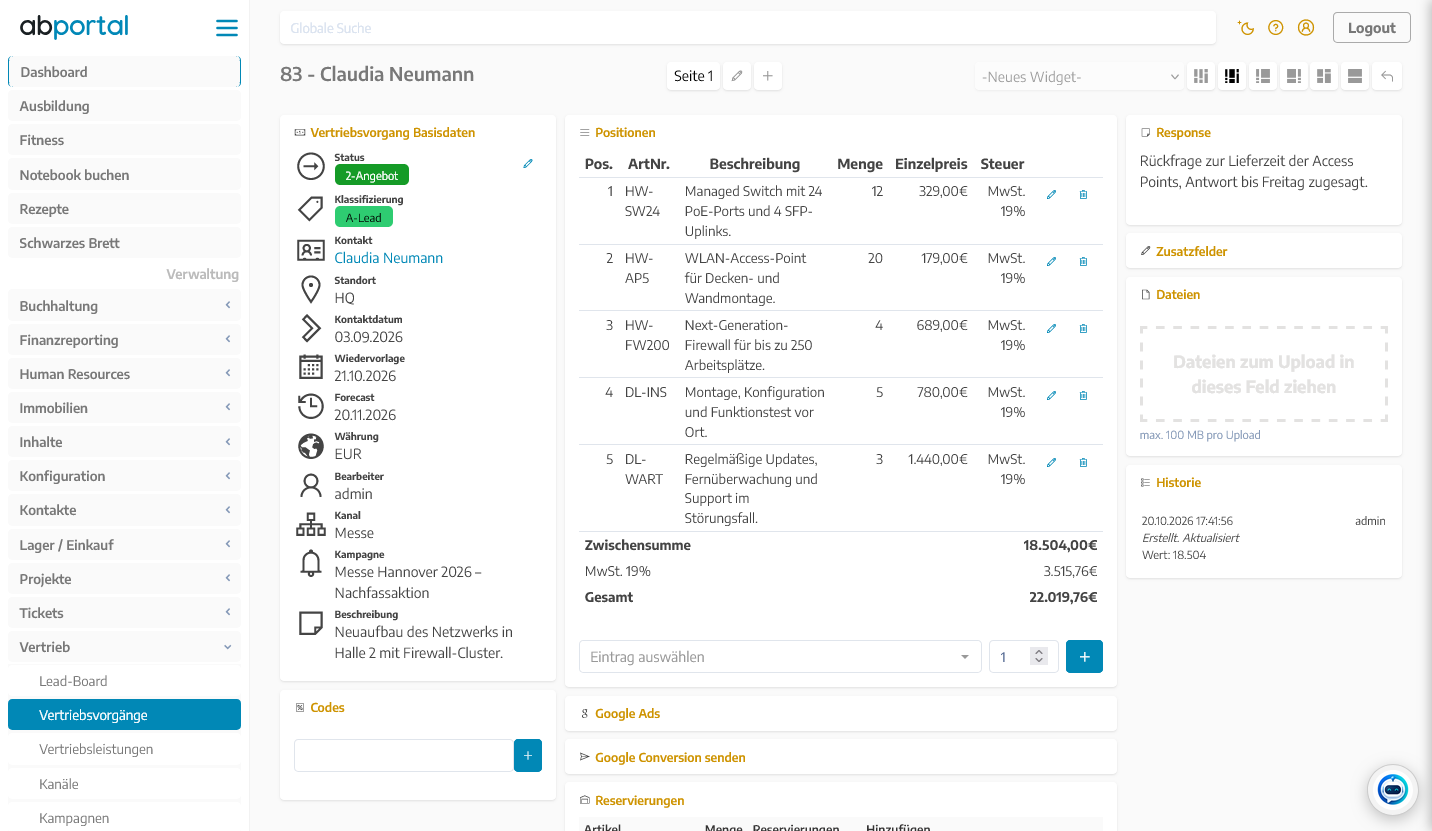
Task: Edit the Status pencil icon
Action: coord(528,163)
